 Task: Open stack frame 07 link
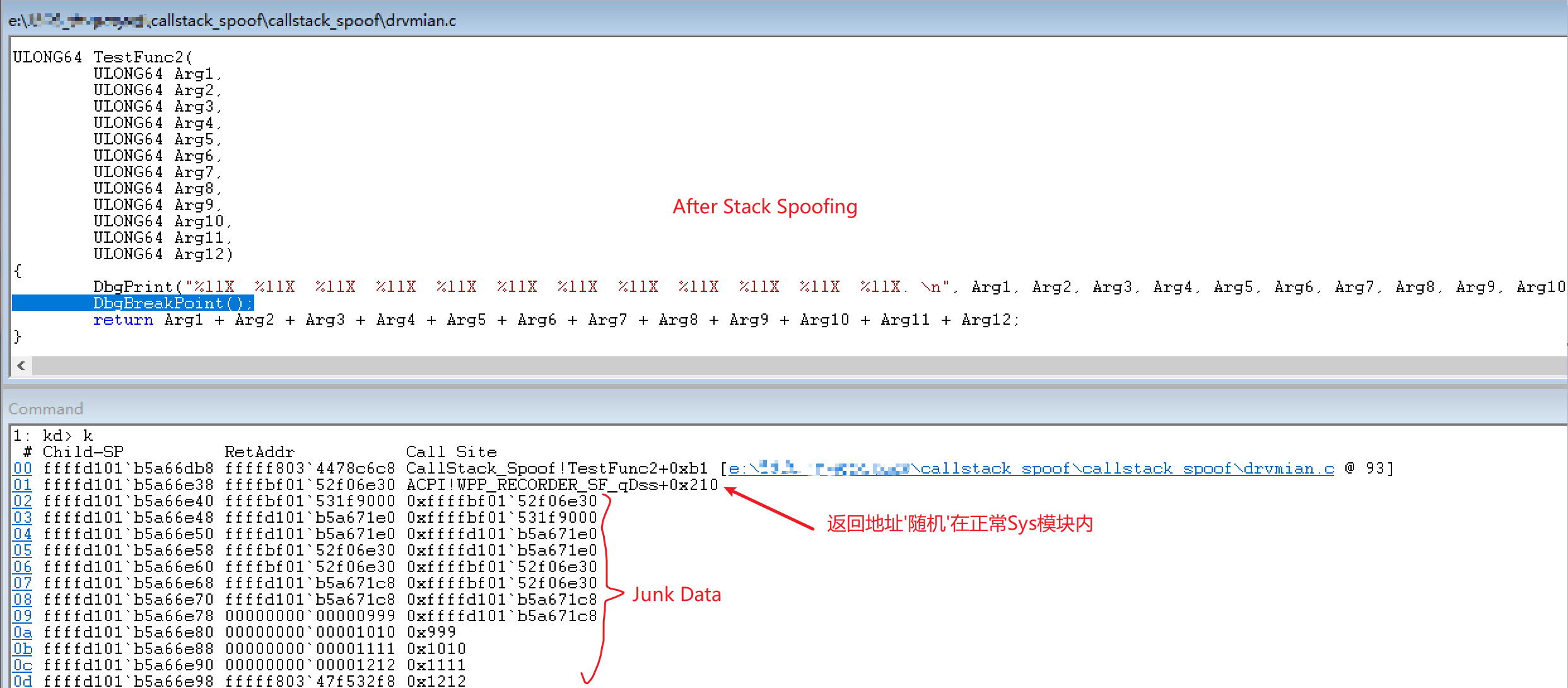tap(23, 583)
